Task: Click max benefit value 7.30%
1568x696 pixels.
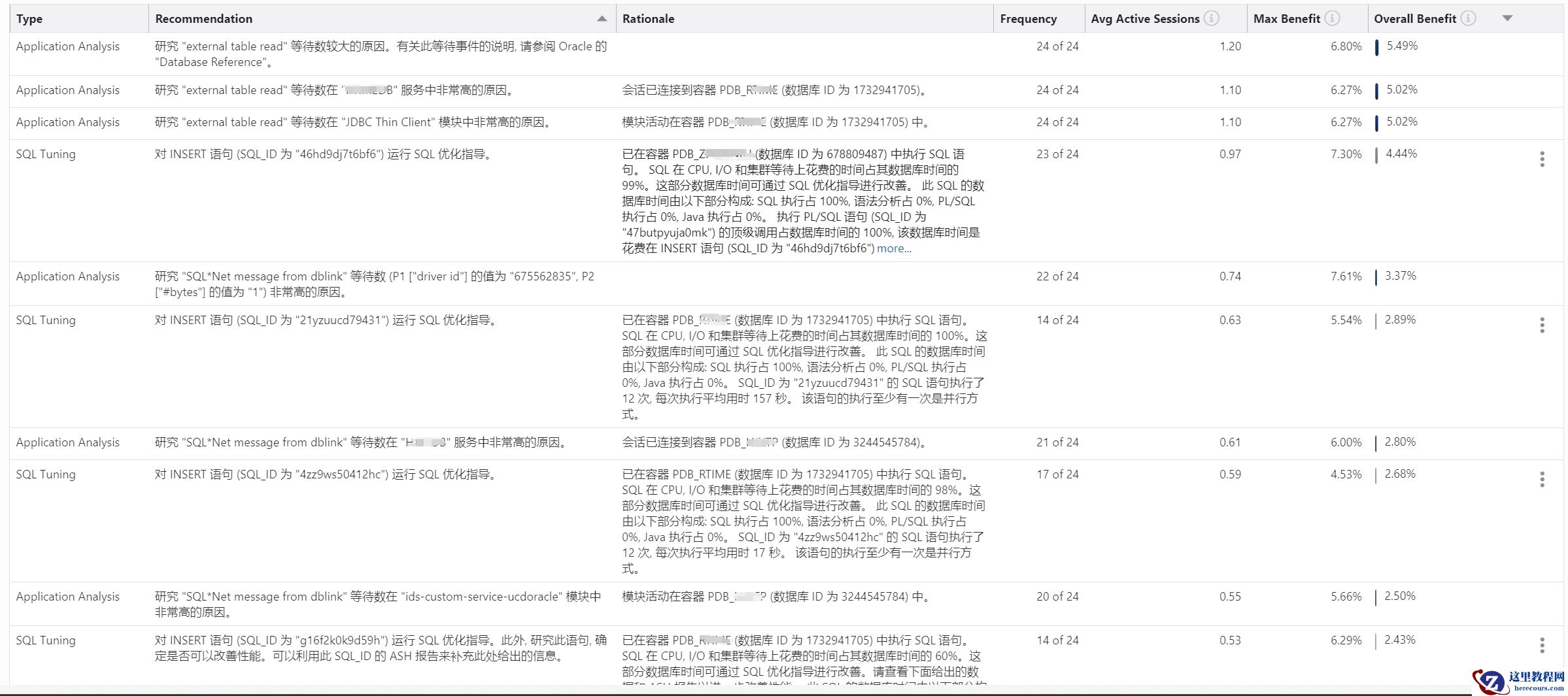Action: pyautogui.click(x=1346, y=154)
